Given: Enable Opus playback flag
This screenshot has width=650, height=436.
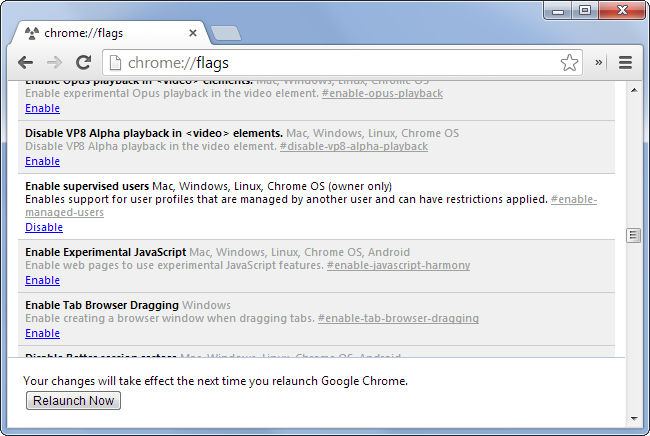Looking at the screenshot, I should [x=42, y=108].
